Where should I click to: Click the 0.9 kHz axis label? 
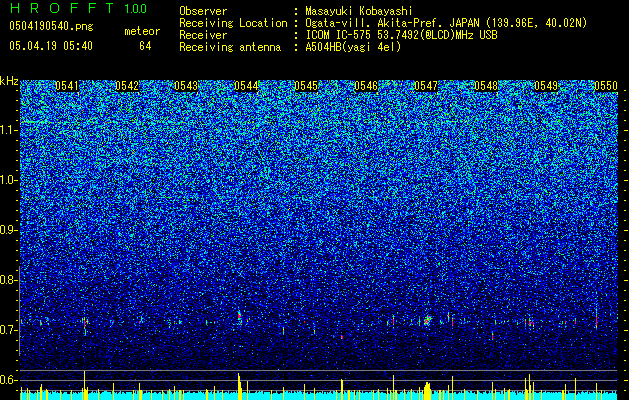pyautogui.click(x=9, y=230)
